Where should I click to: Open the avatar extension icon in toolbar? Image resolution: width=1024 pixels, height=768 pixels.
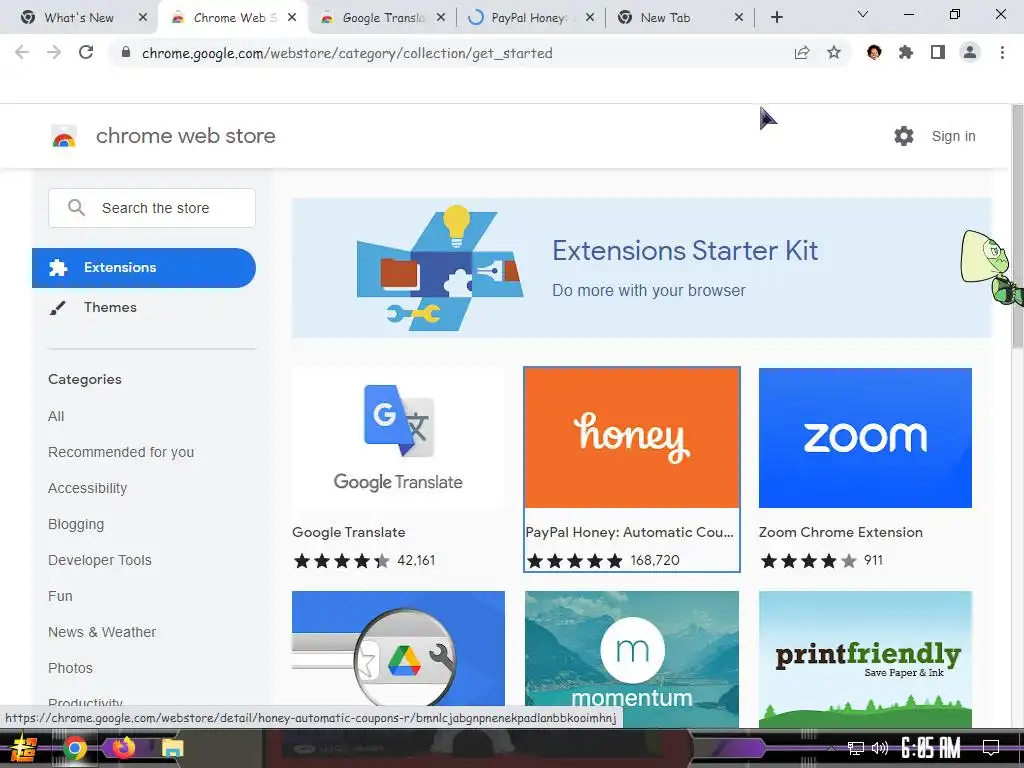click(874, 52)
